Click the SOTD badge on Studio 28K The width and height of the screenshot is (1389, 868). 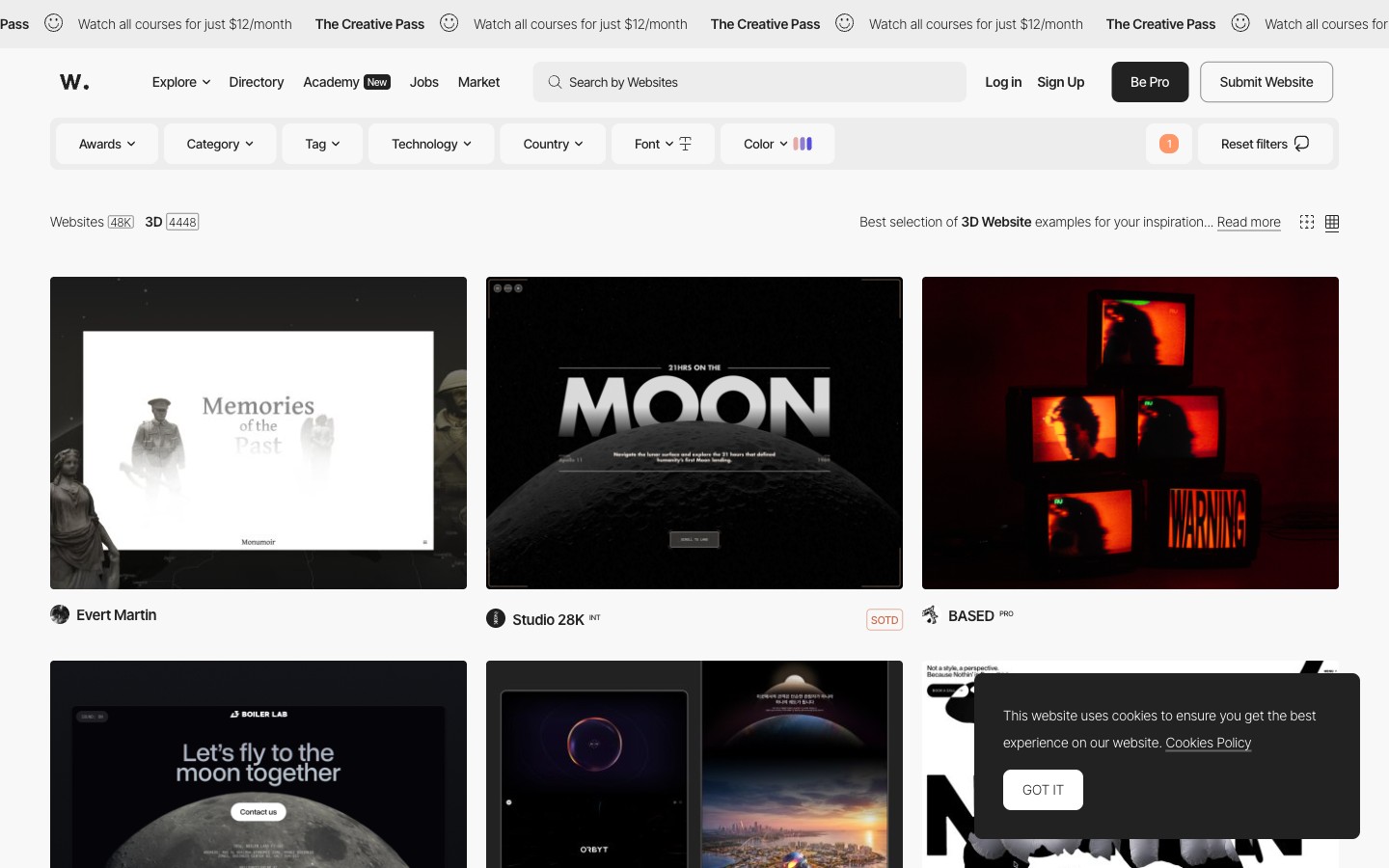coord(885,620)
